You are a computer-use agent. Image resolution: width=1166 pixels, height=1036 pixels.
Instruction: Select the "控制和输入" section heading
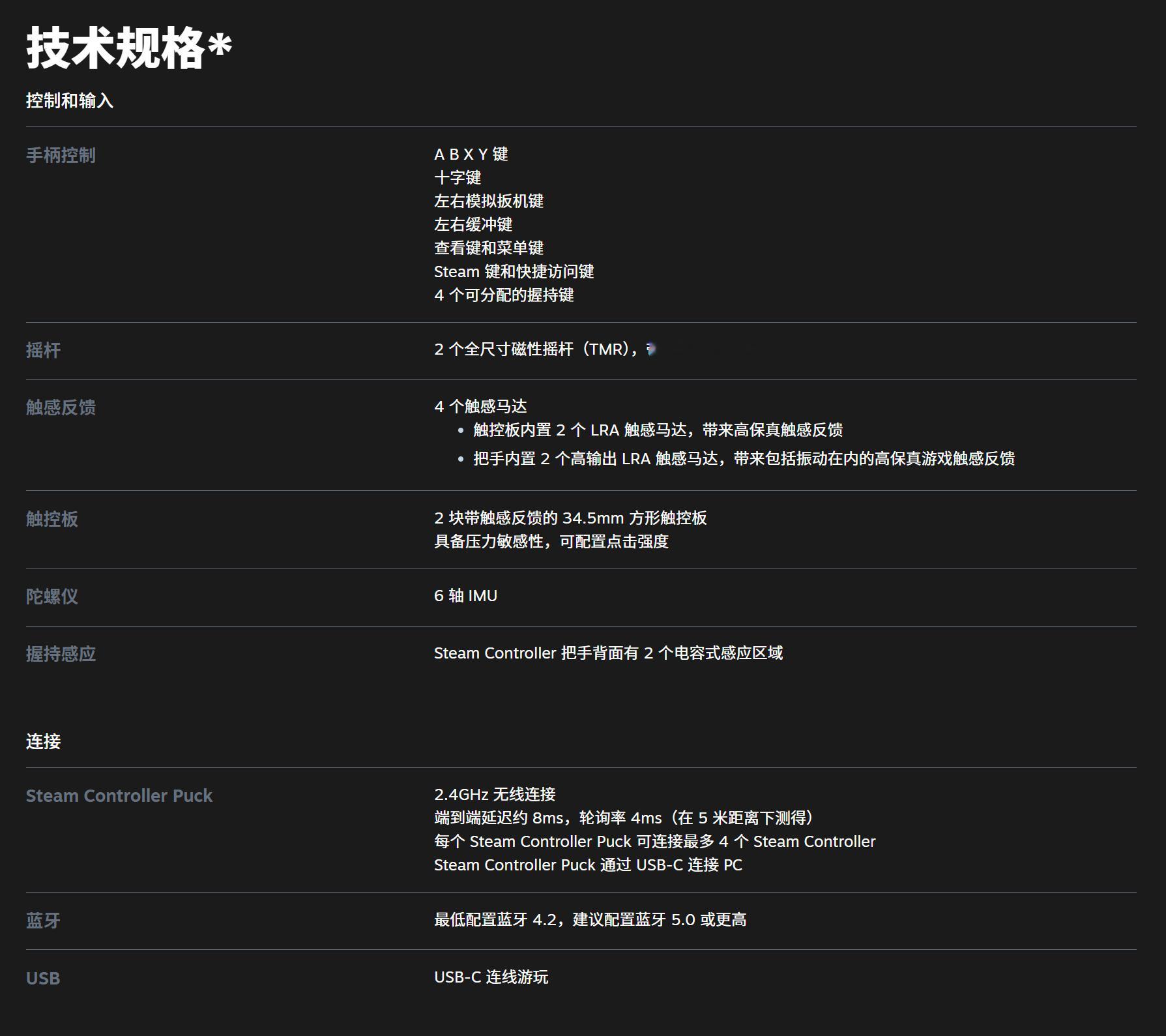click(x=70, y=100)
